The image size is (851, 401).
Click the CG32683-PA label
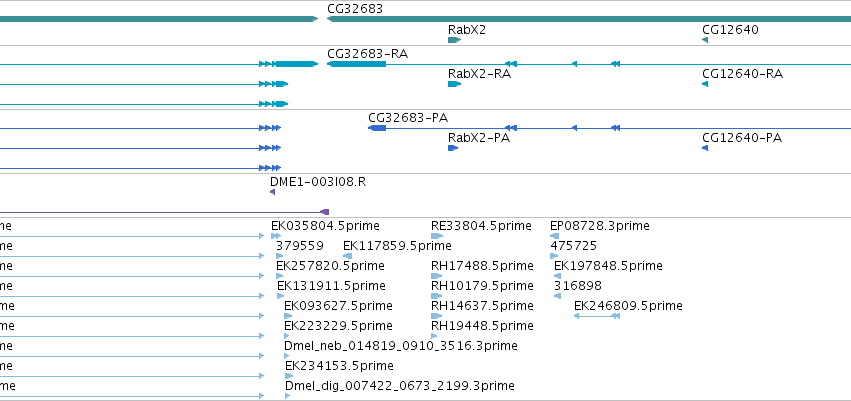408,118
